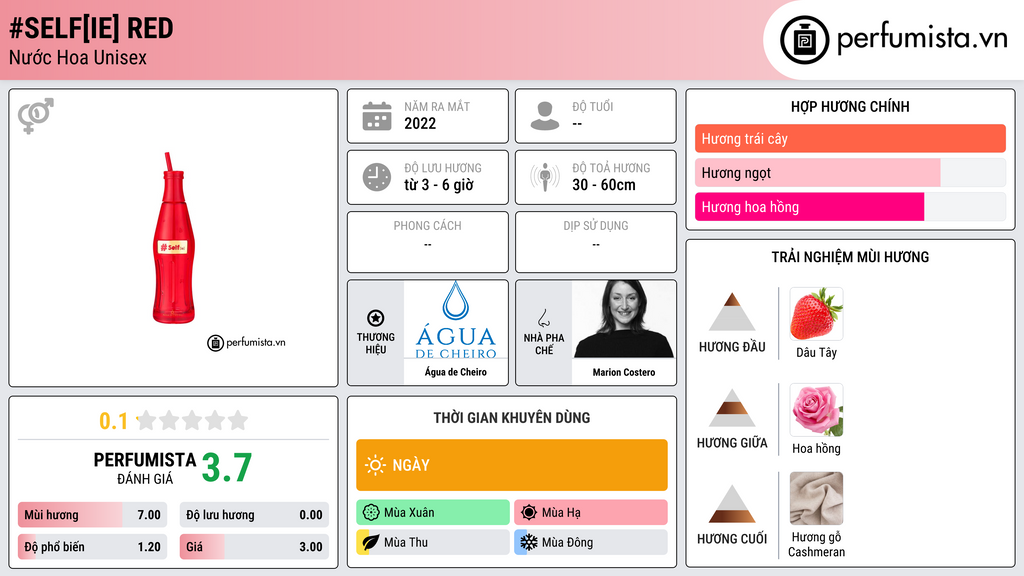1024x576 pixels.
Task: Click the Giá 3.00 score bar
Action: 254,547
